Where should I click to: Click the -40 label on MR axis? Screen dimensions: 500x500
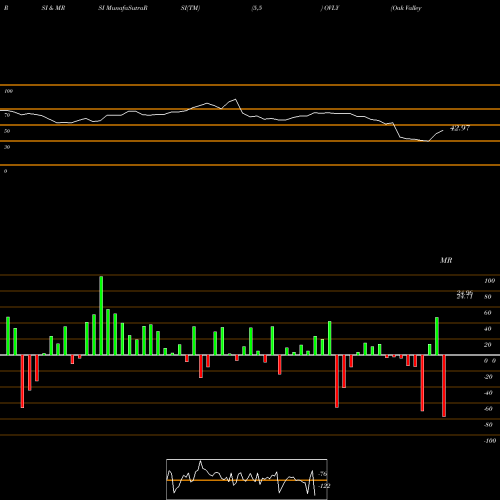pos(488,393)
